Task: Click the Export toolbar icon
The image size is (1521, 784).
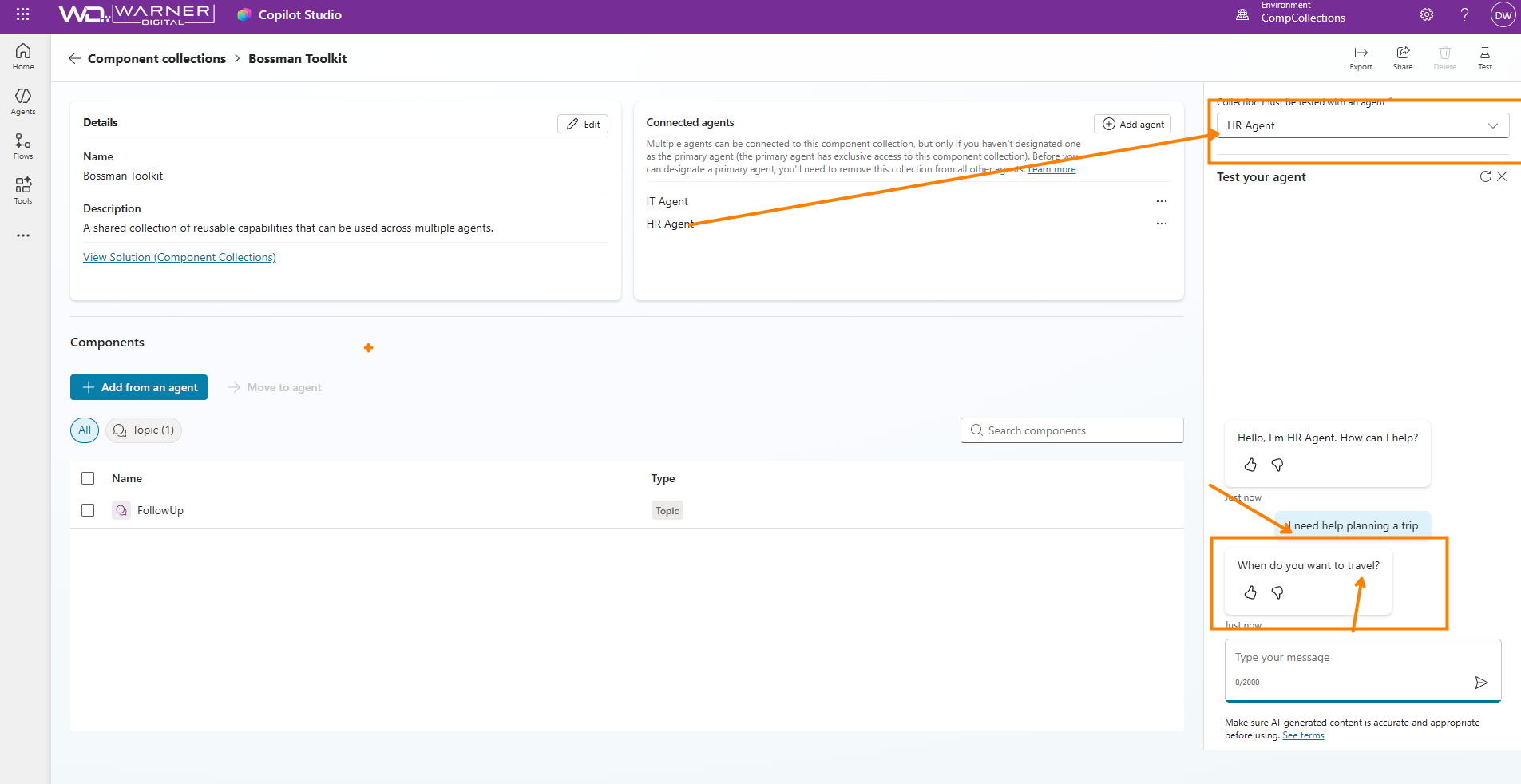Action: coord(1361,58)
